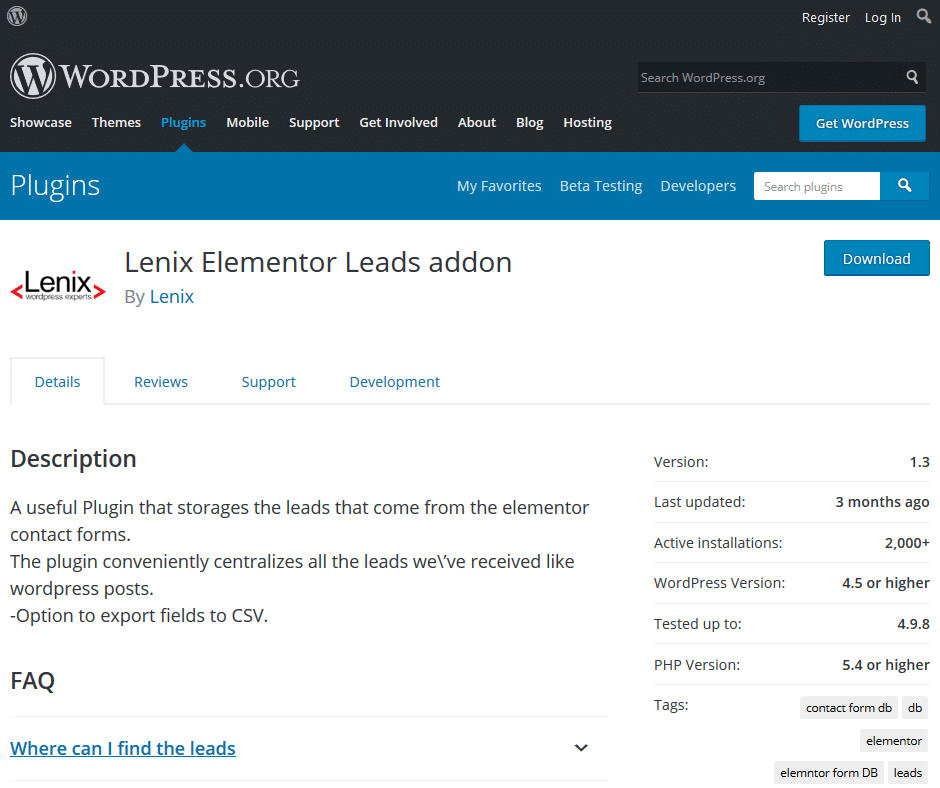Click the WordPress.org search magnifier icon
Image resolution: width=940 pixels, height=788 pixels.
(x=912, y=77)
